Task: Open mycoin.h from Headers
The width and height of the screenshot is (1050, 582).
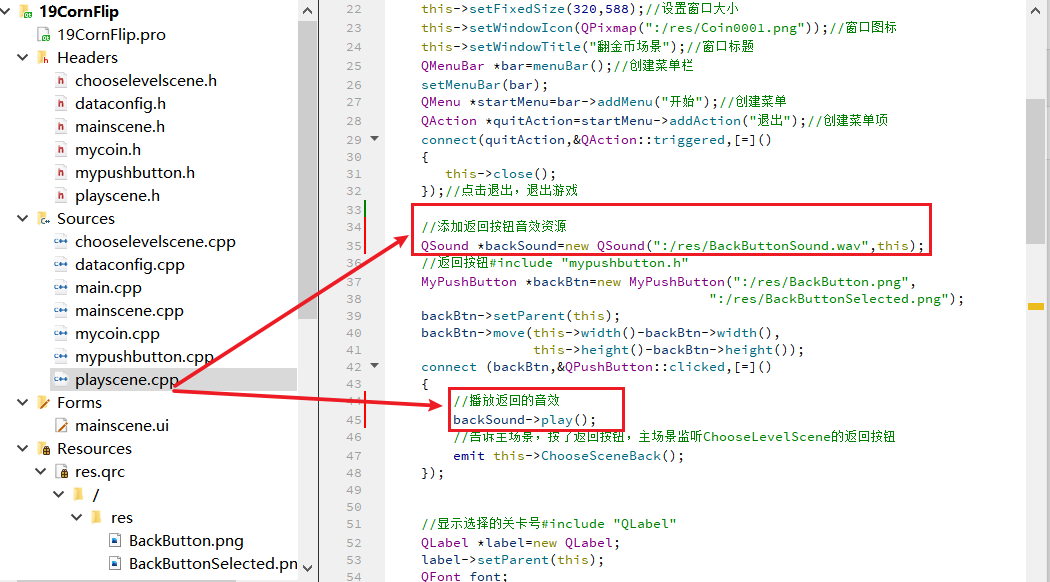Action: (108, 149)
